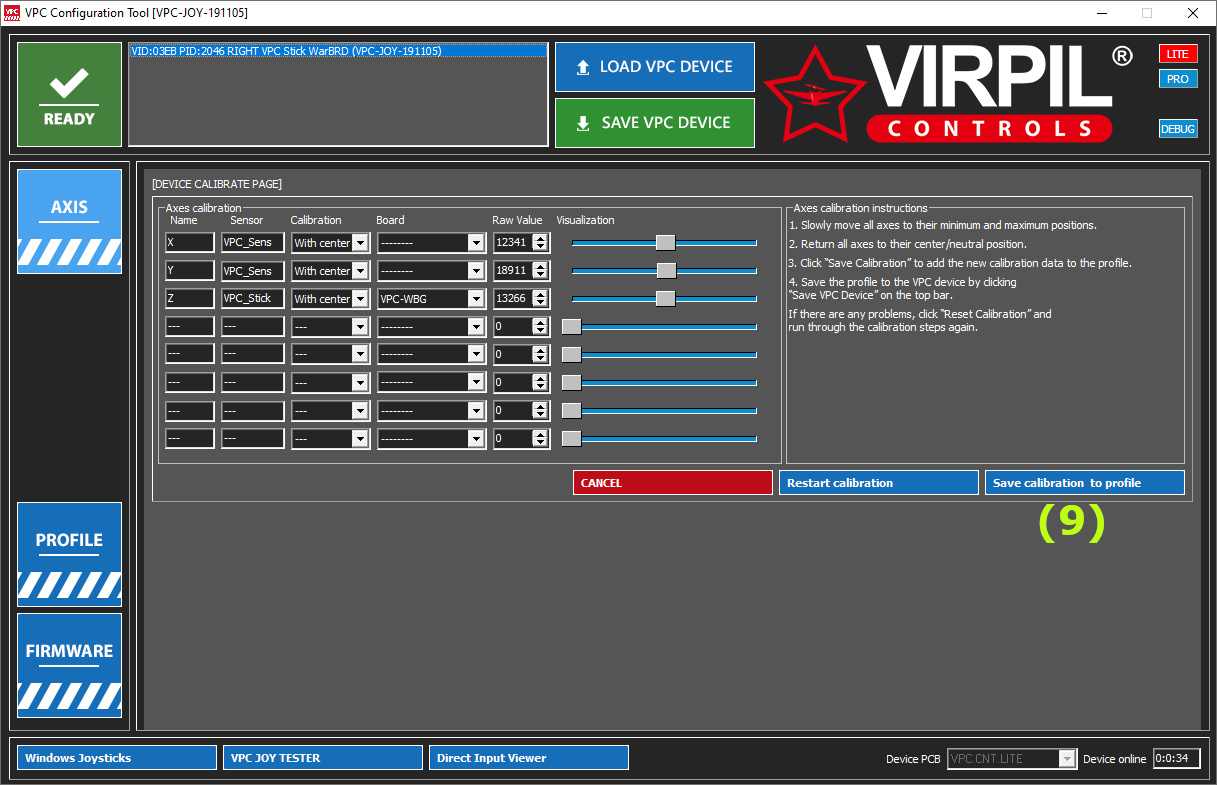Click the READY checkmark status button
The height and width of the screenshot is (785, 1217).
pyautogui.click(x=69, y=95)
